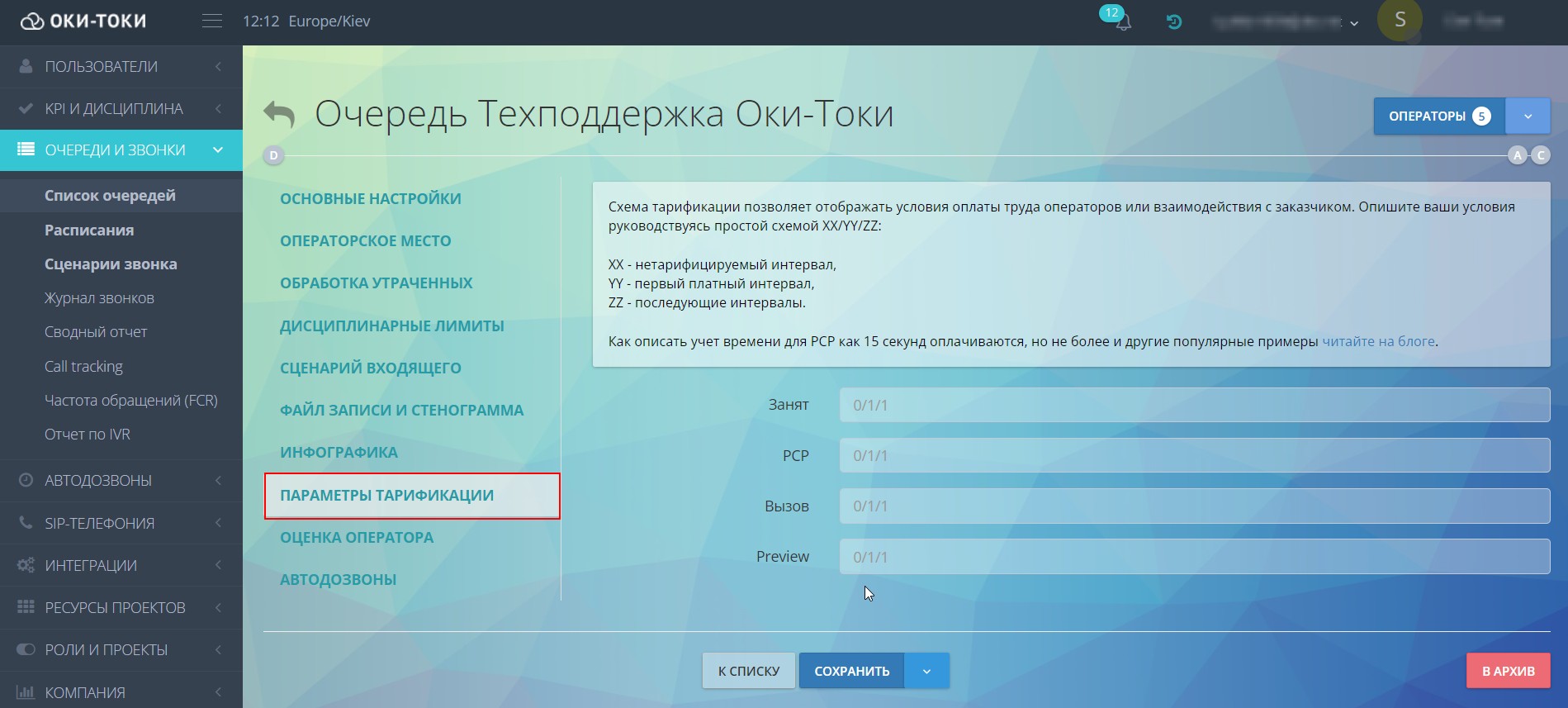The image size is (1568, 708).
Task: Click the A circle marker
Action: coord(1518,155)
